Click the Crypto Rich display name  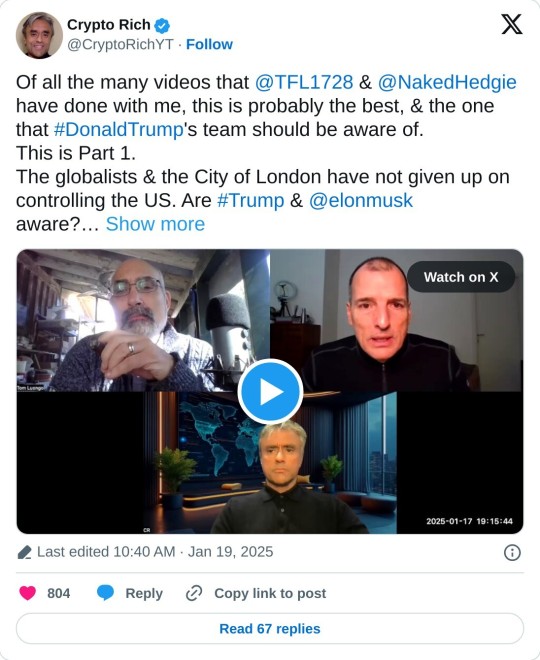109,25
